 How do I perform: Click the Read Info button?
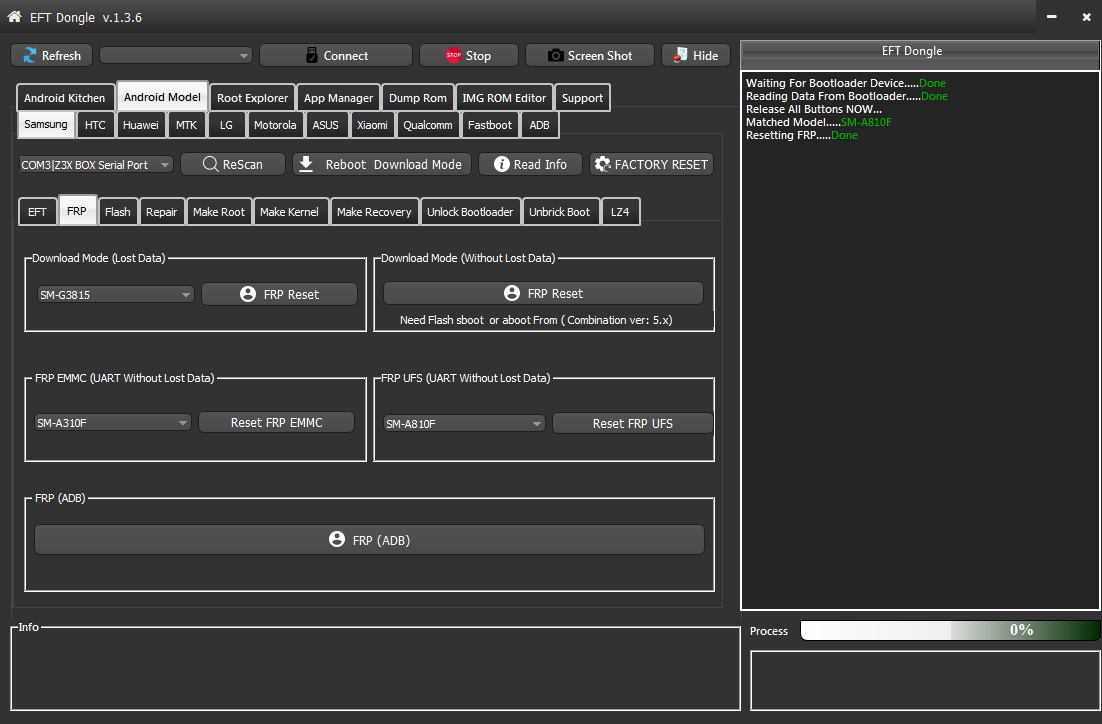click(x=530, y=164)
